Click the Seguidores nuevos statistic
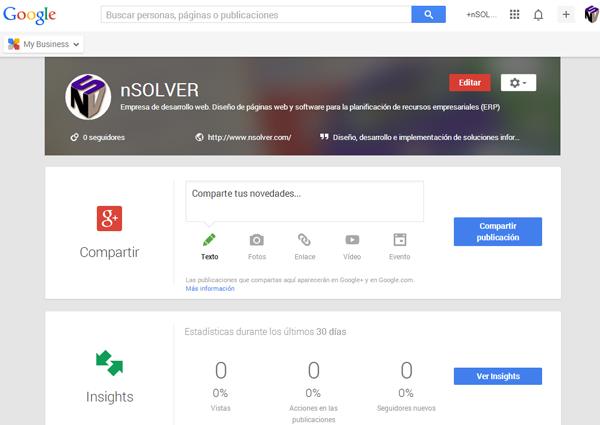Screen dimensions: 600x425 tap(406, 386)
